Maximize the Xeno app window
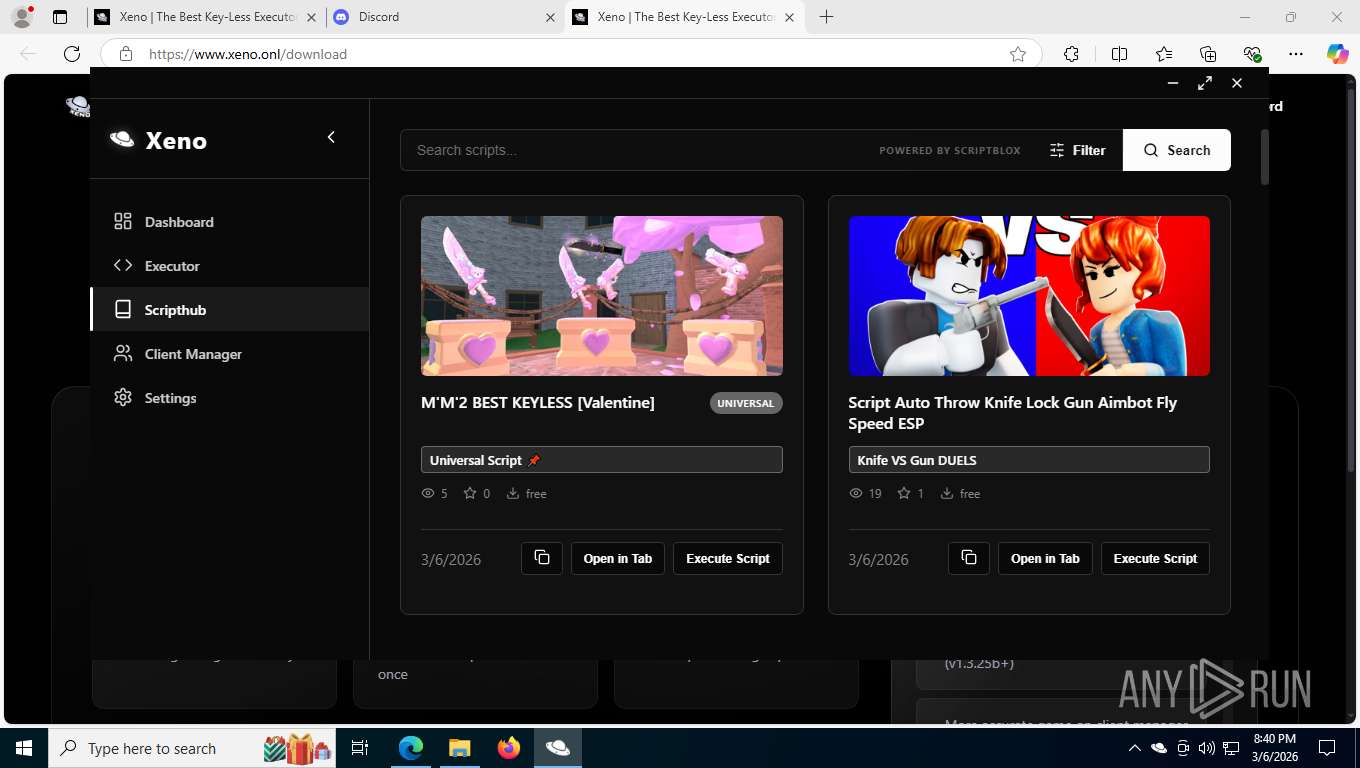The image size is (1360, 768). pos(1205,83)
